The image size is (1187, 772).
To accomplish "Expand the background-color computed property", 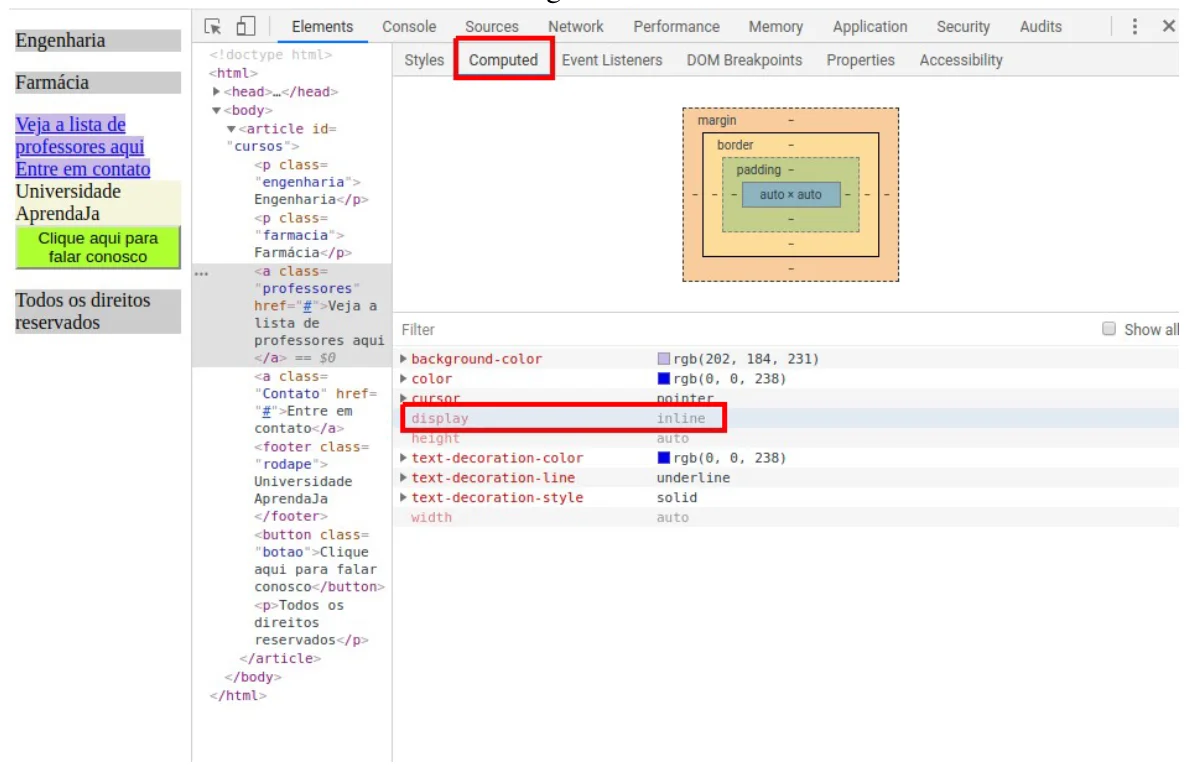I will click(x=403, y=359).
